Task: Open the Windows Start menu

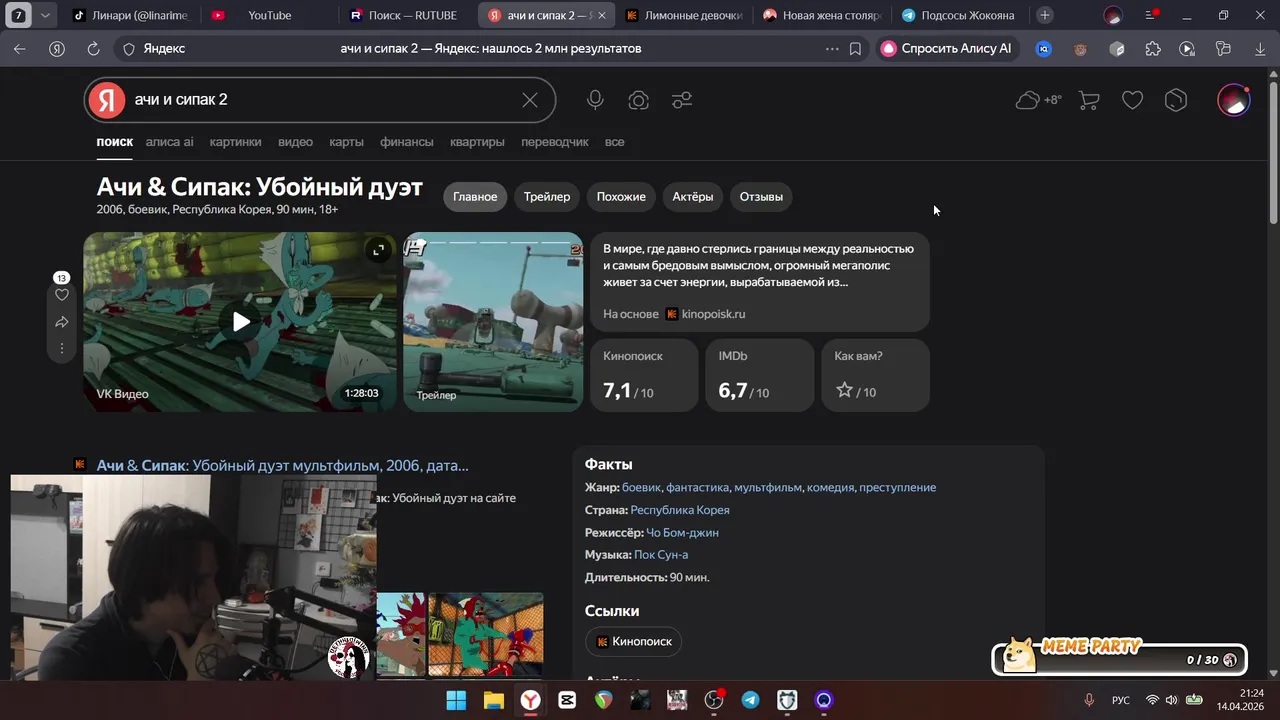Action: 456,700
